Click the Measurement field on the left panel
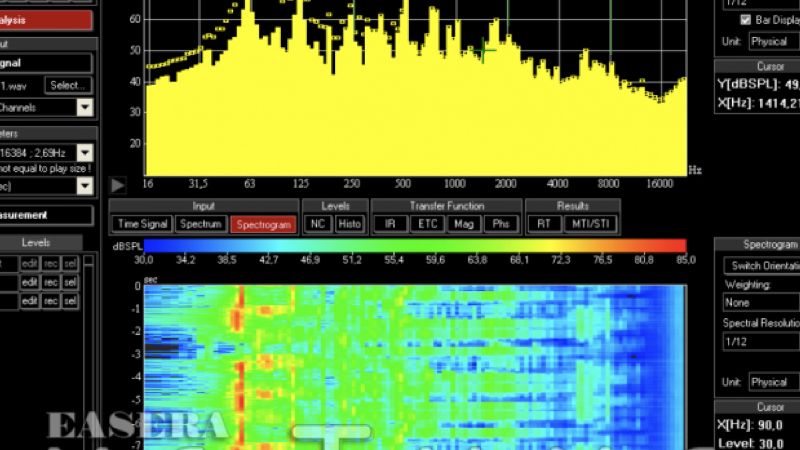This screenshot has height=450, width=800. click(46, 215)
